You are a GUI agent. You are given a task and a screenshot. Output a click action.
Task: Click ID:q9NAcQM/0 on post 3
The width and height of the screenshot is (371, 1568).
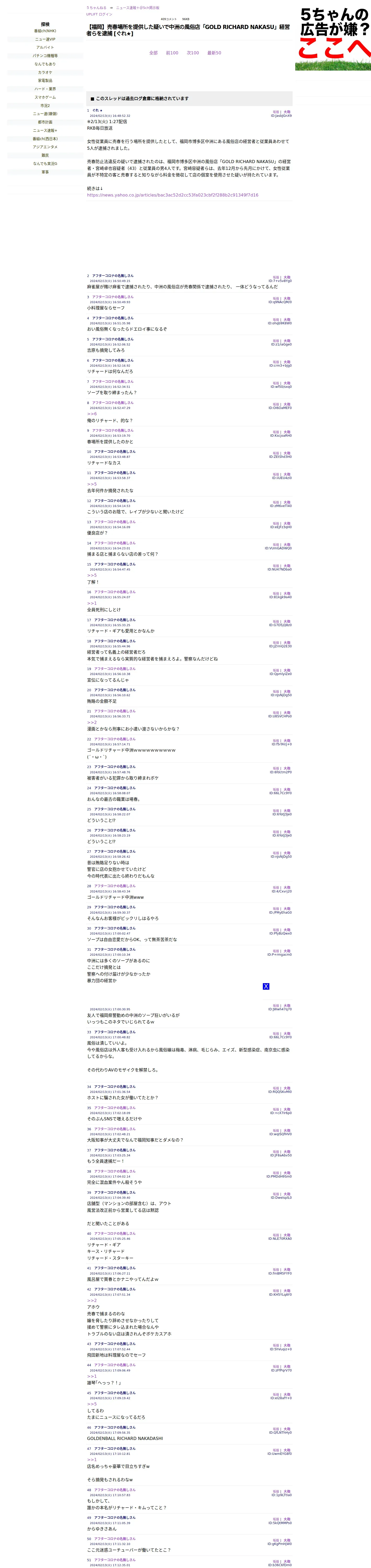pyautogui.click(x=280, y=302)
